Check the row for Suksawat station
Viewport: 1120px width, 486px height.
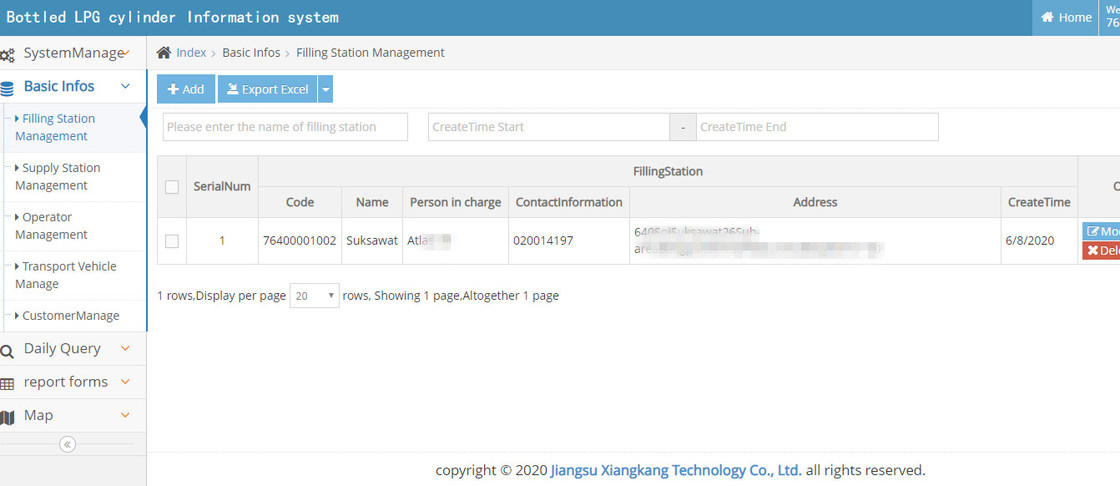click(172, 241)
